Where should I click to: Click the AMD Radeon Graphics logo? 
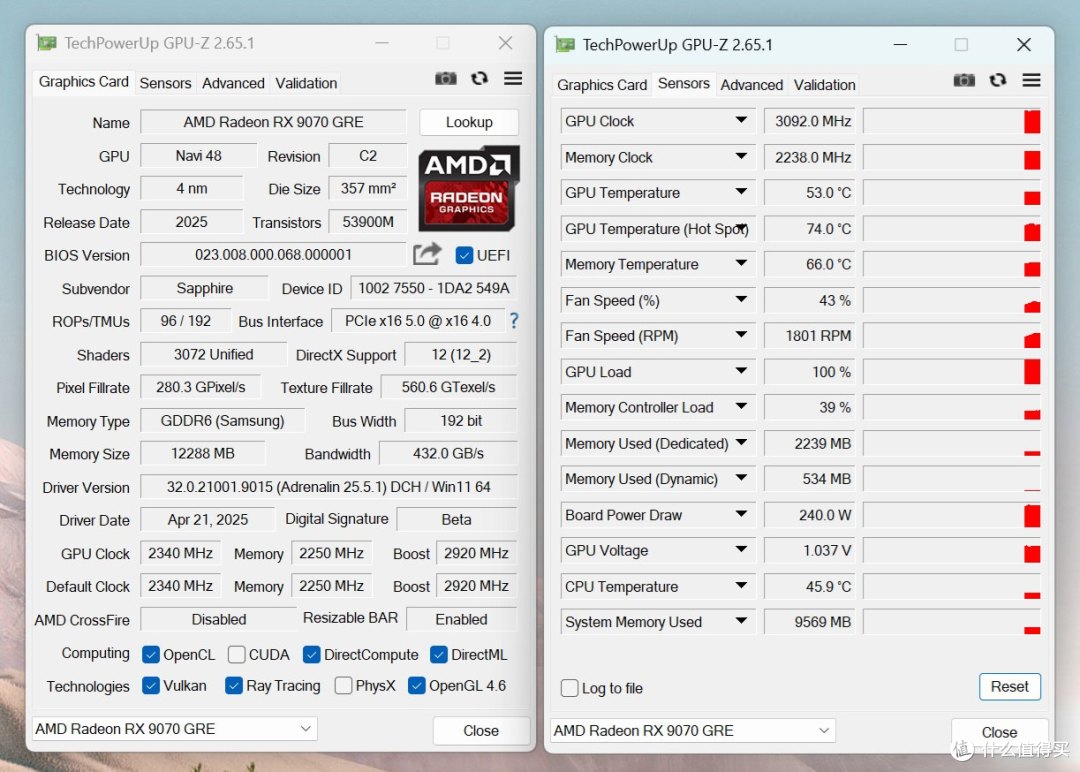468,187
